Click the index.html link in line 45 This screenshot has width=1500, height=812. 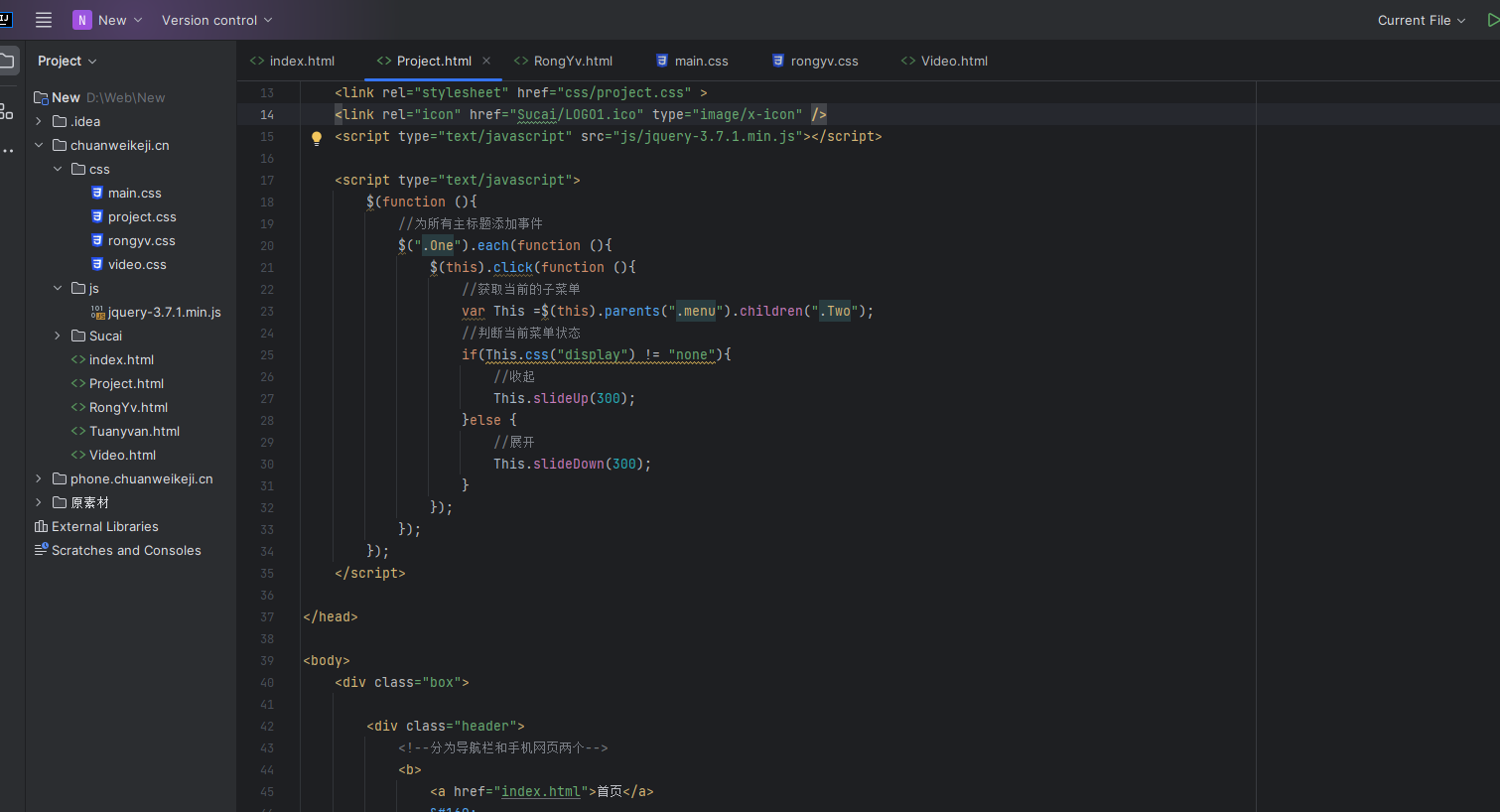click(540, 791)
